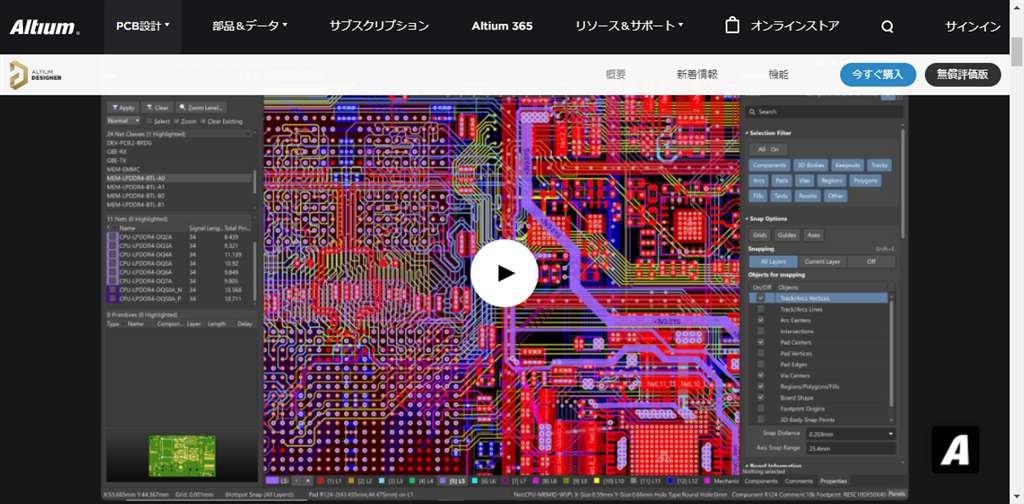The height and width of the screenshot is (504, 1024).
Task: Toggle Intersections checkbox
Action: pos(761,331)
